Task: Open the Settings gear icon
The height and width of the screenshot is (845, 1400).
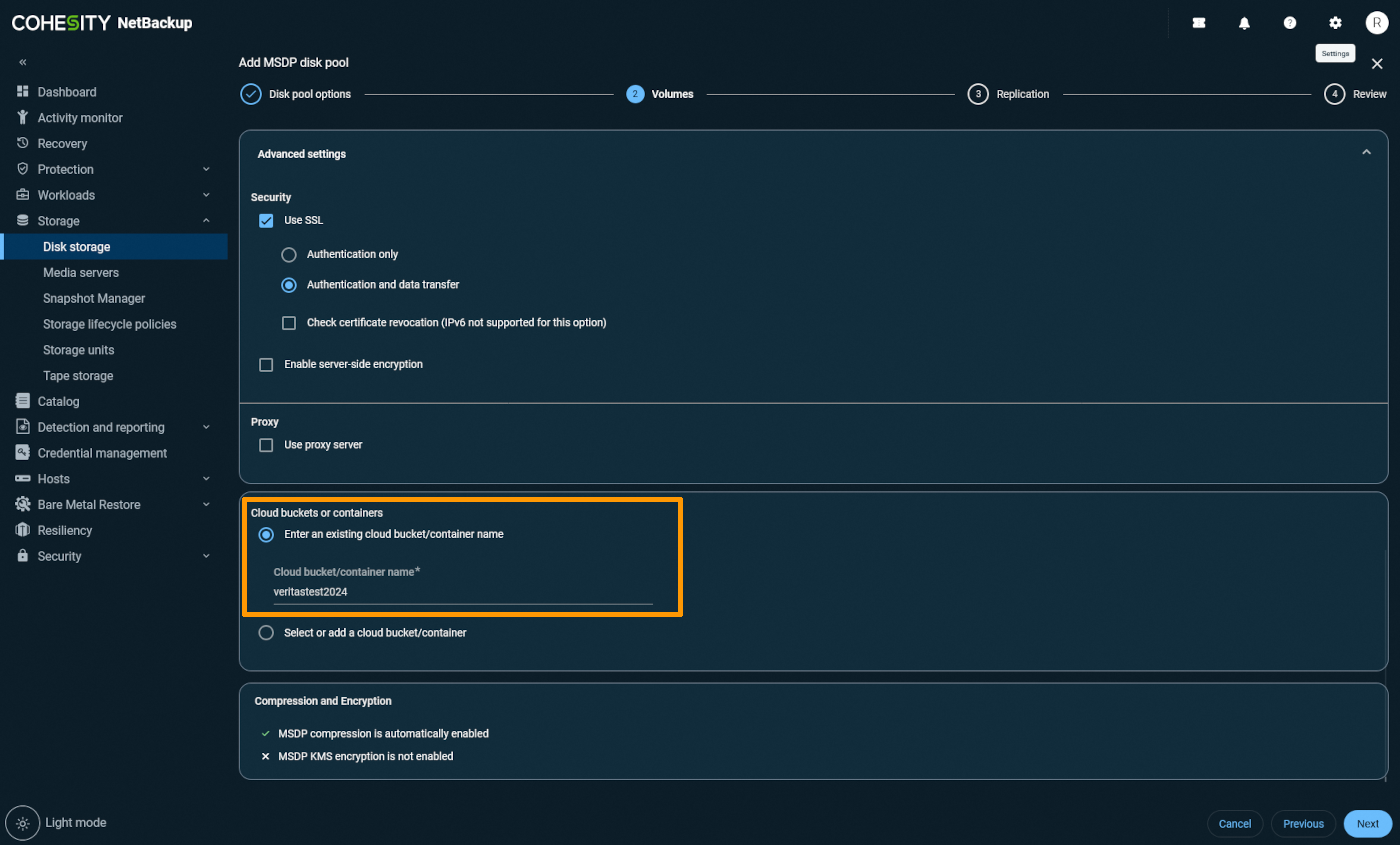Action: click(1335, 23)
